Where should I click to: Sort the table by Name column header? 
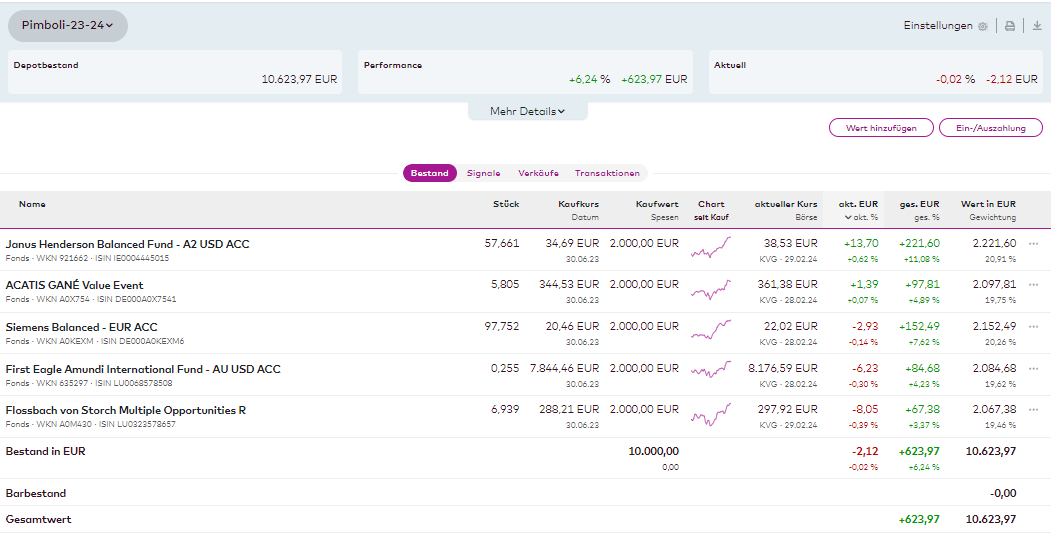pos(32,204)
